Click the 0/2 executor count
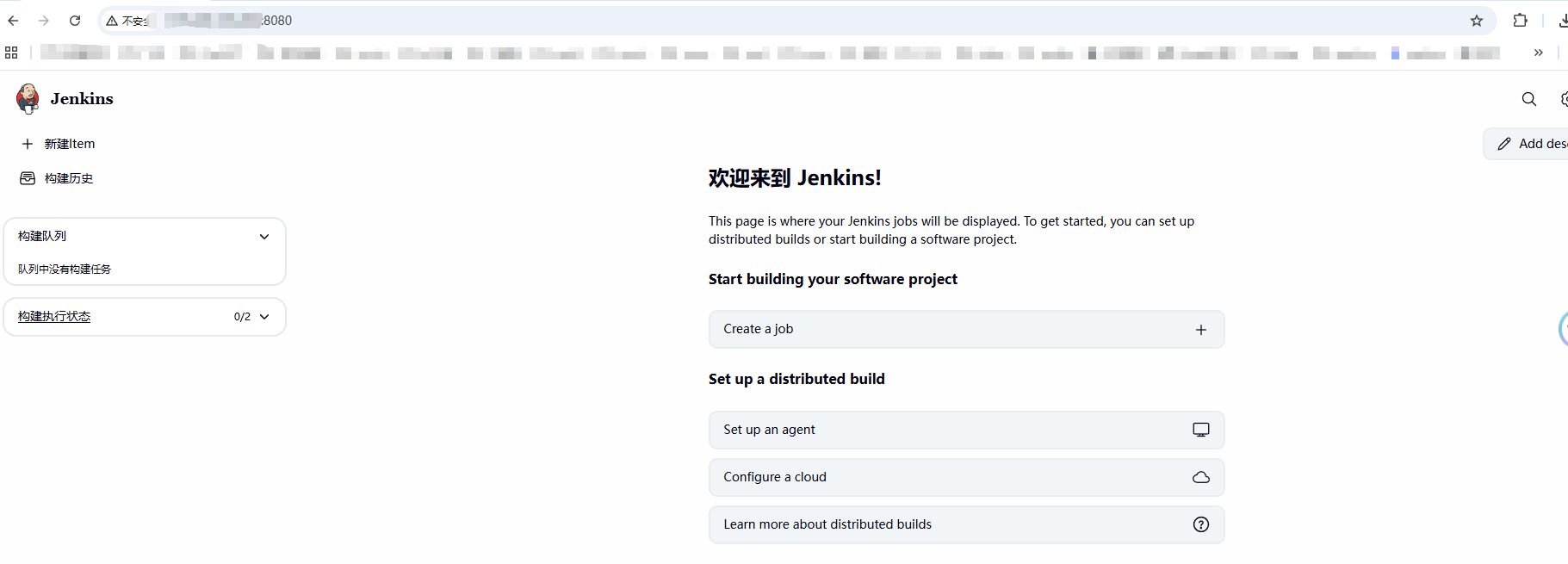Image resolution: width=1568 pixels, height=564 pixels. click(x=242, y=317)
